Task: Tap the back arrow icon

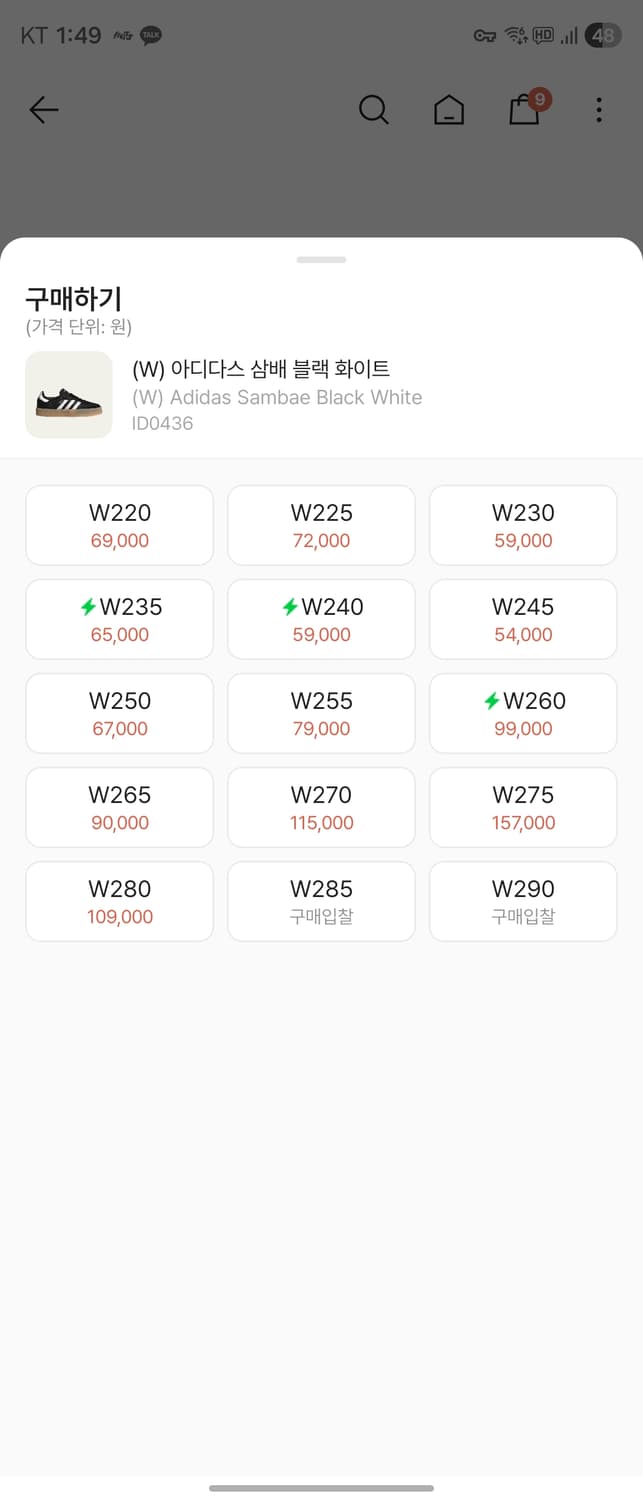Action: click(x=44, y=110)
